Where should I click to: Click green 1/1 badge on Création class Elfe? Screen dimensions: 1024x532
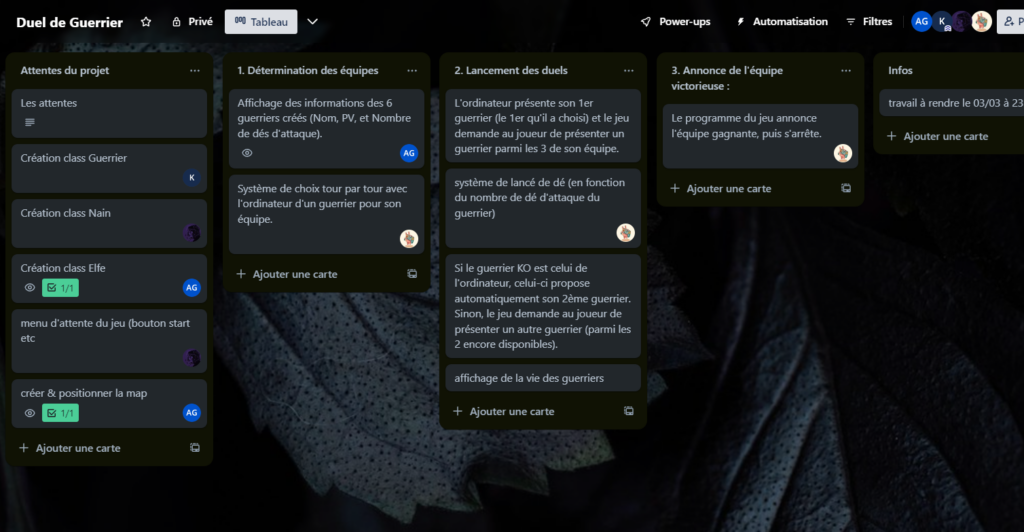click(x=60, y=288)
